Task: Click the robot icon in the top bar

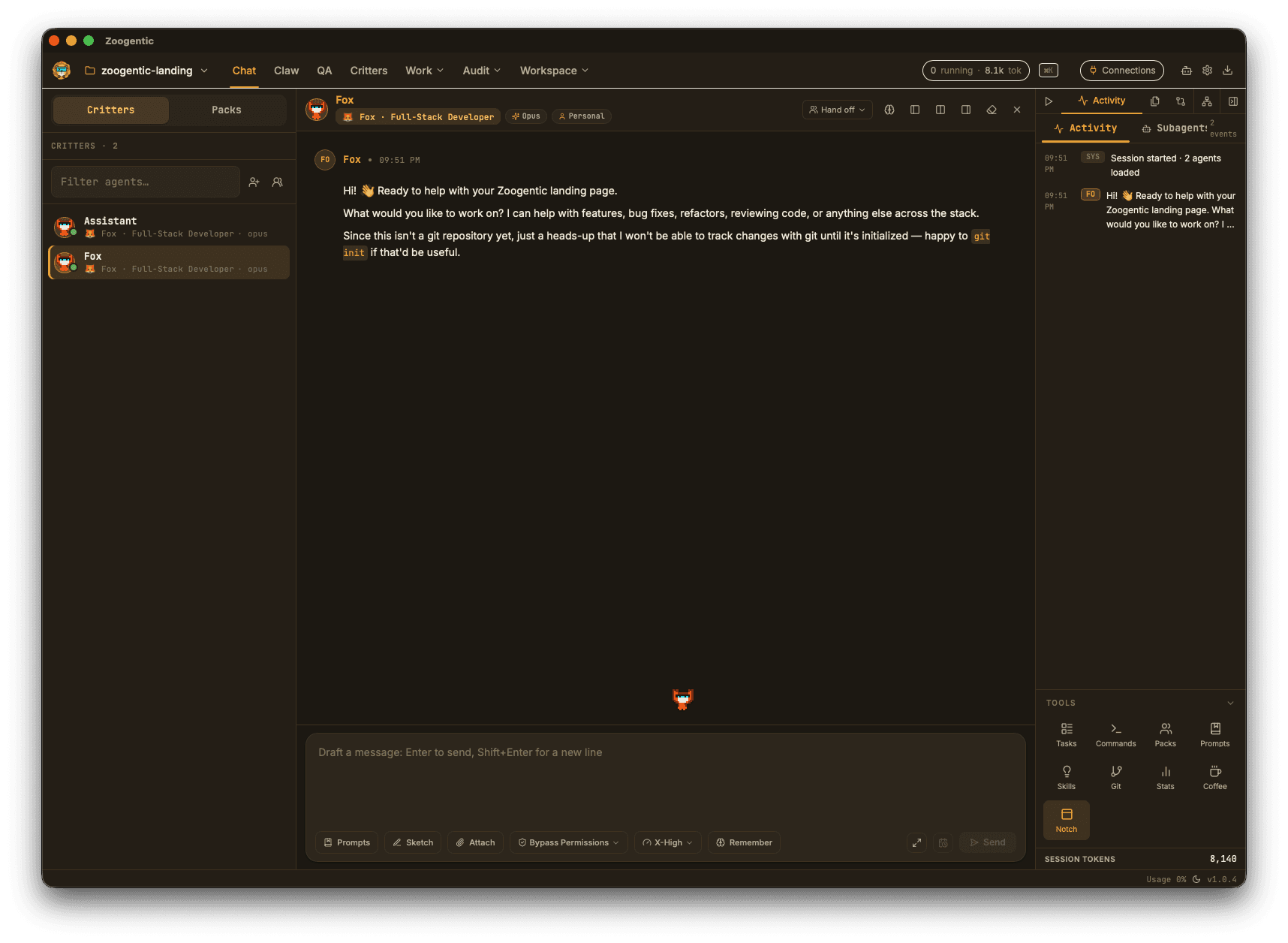Action: (x=1187, y=71)
